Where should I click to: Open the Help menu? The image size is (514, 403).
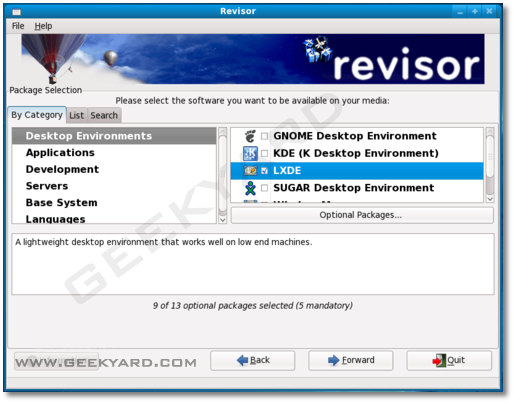[43, 26]
